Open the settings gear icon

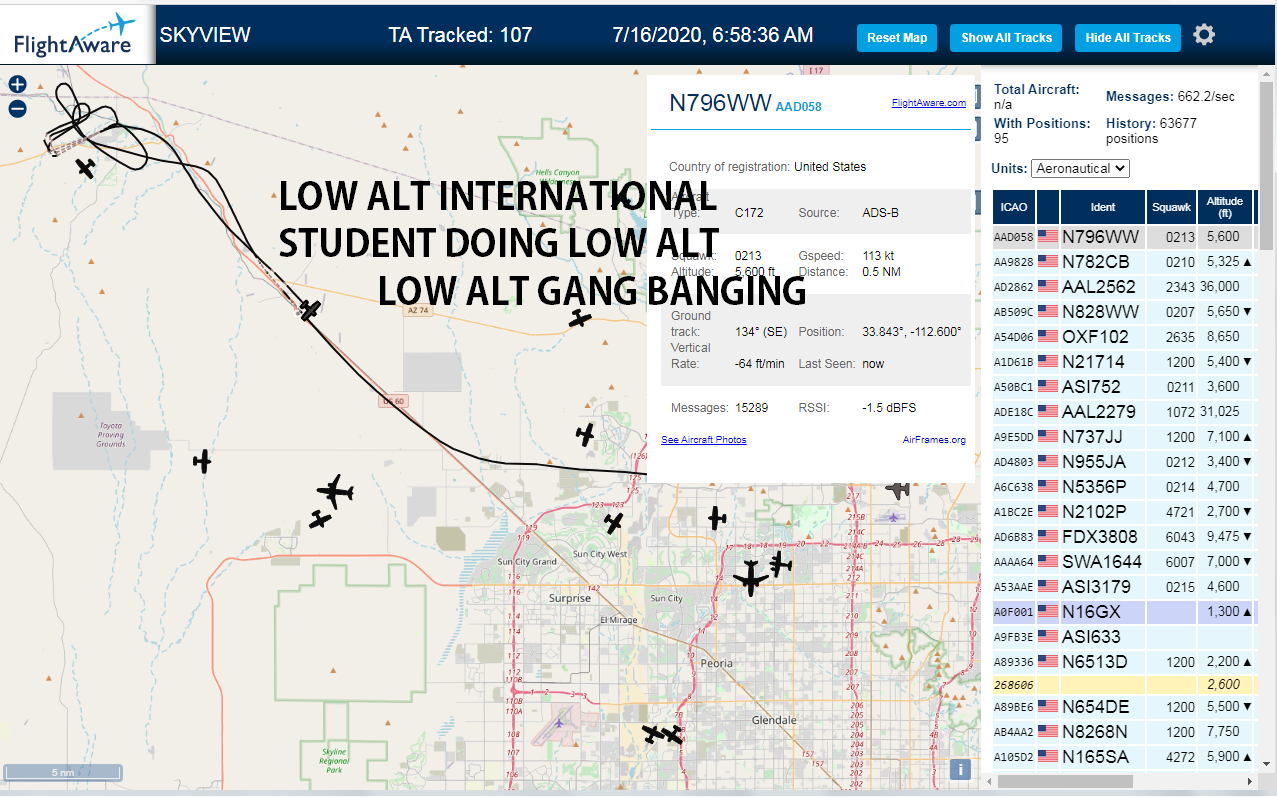click(1204, 35)
